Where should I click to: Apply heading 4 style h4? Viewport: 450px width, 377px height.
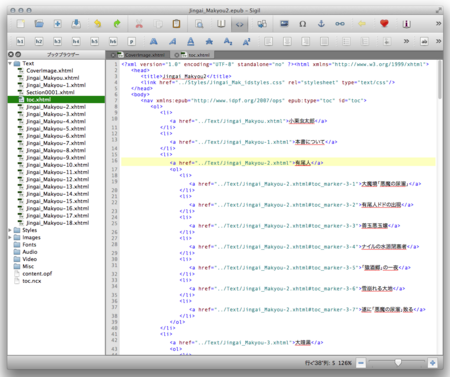(x=76, y=41)
